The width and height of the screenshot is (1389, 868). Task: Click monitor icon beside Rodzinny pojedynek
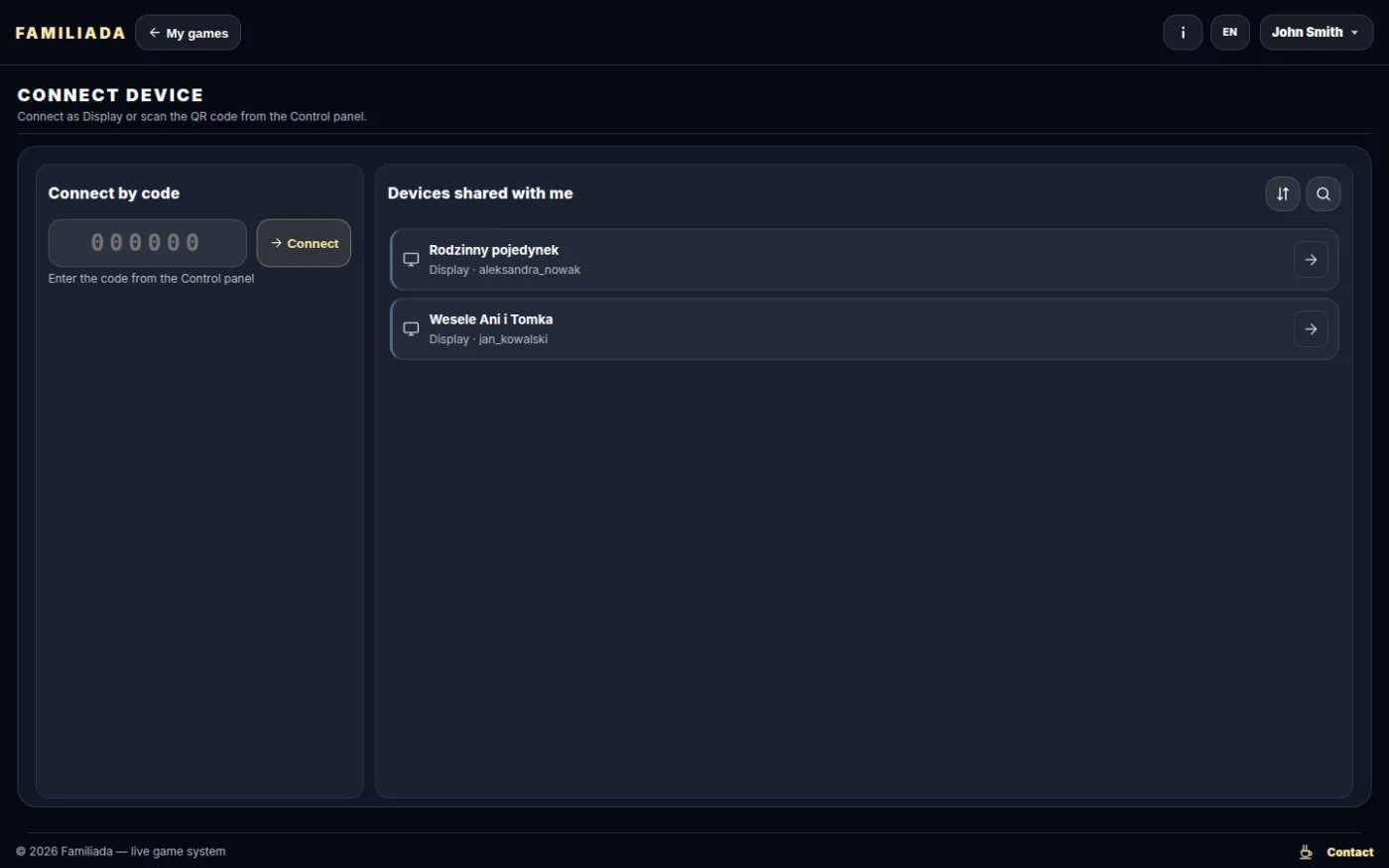click(411, 260)
